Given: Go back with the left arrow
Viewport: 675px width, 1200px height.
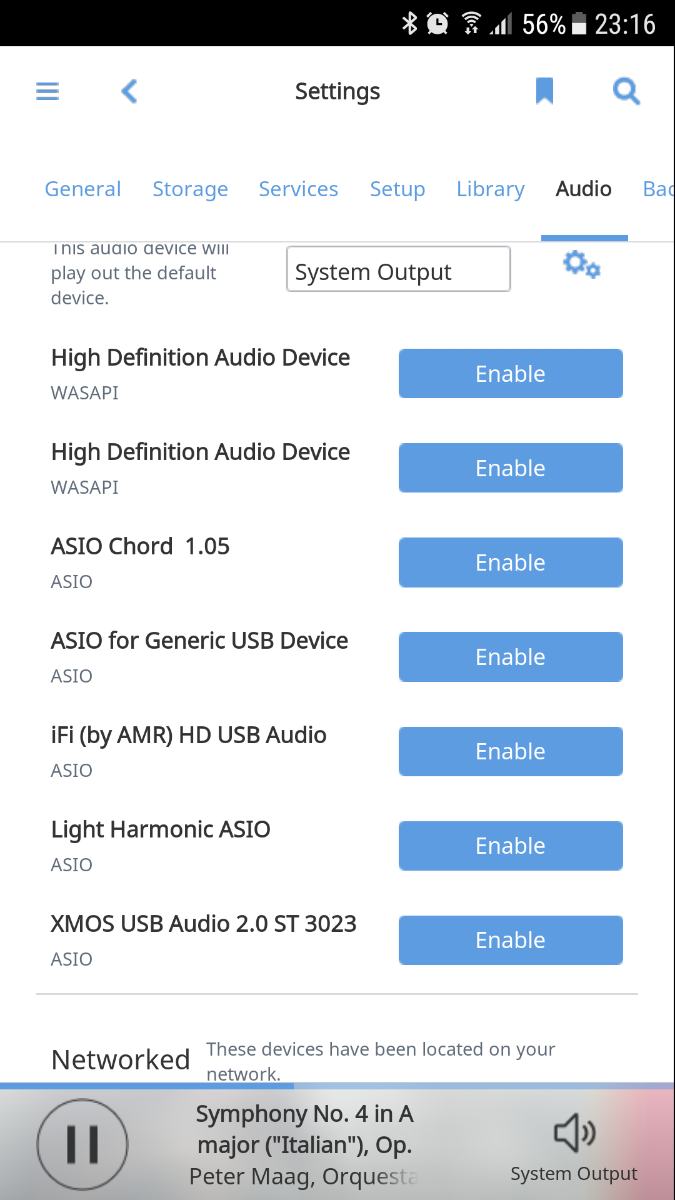Looking at the screenshot, I should (129, 92).
